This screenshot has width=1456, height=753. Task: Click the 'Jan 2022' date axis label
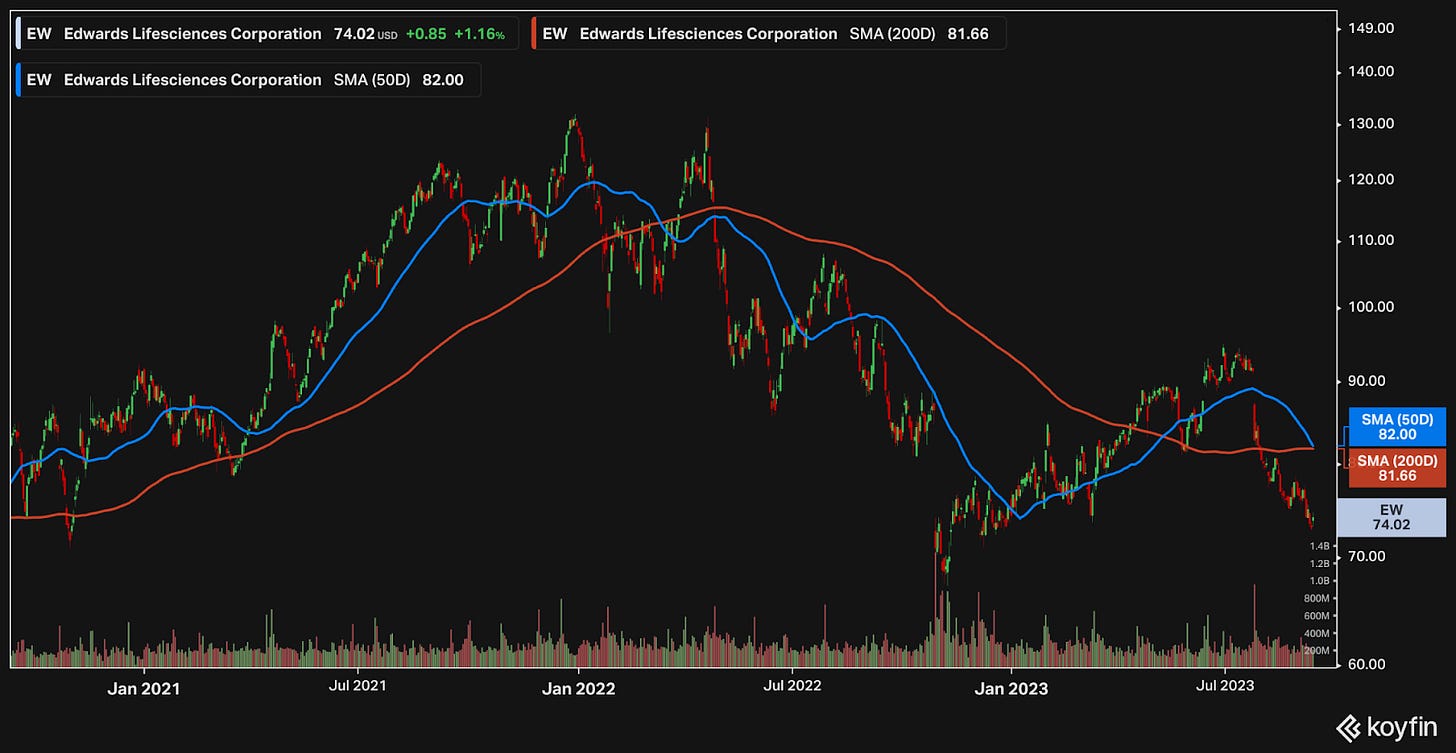[581, 689]
